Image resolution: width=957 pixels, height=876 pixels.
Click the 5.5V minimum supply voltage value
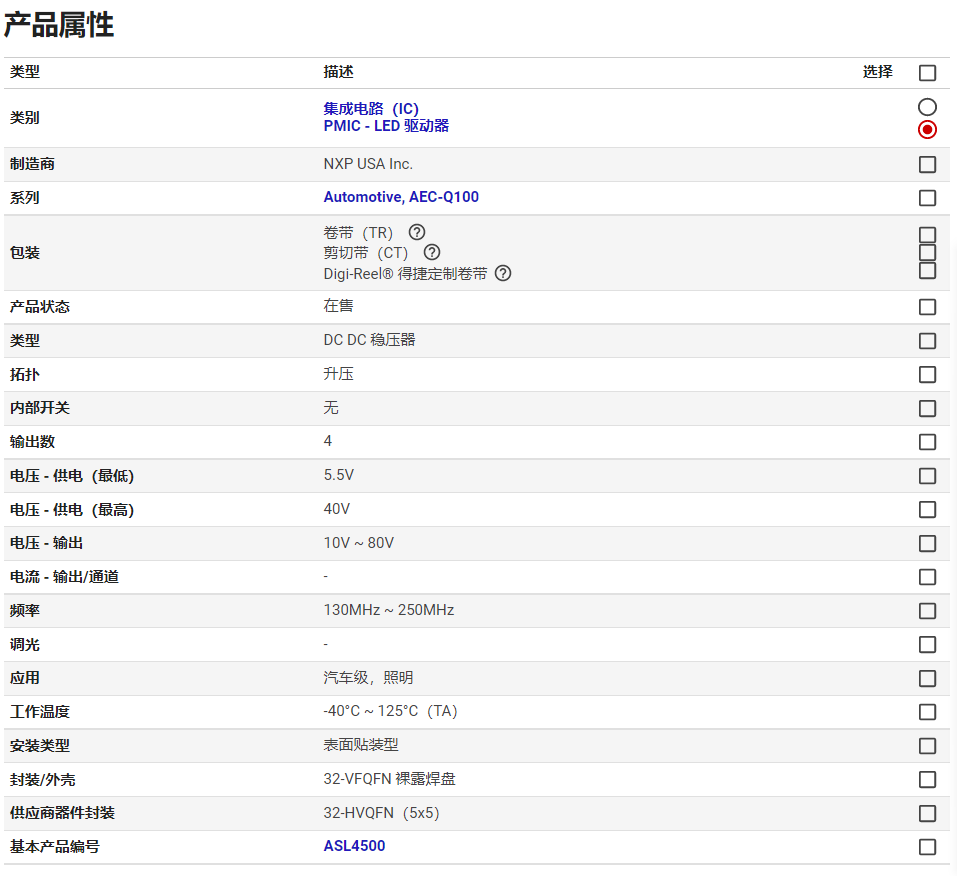339,475
